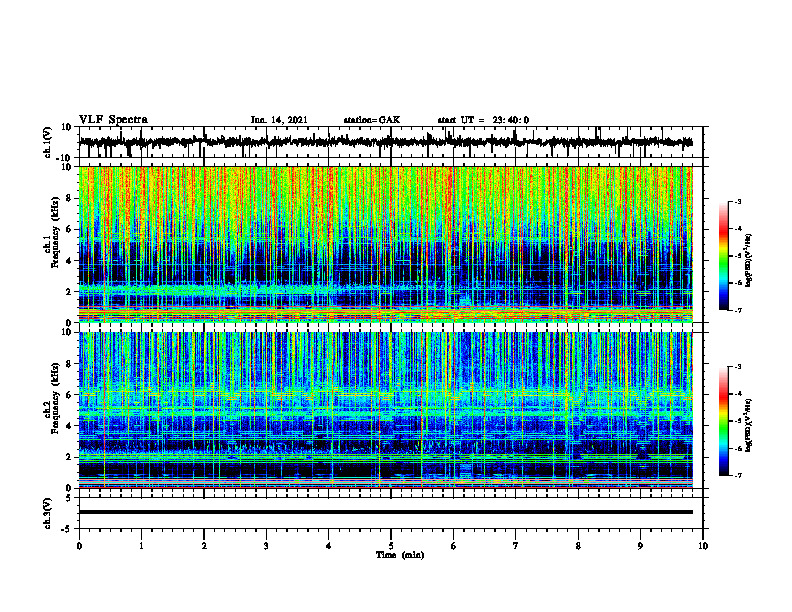Select the "Jan. 14, 2021" date label

pyautogui.click(x=279, y=120)
